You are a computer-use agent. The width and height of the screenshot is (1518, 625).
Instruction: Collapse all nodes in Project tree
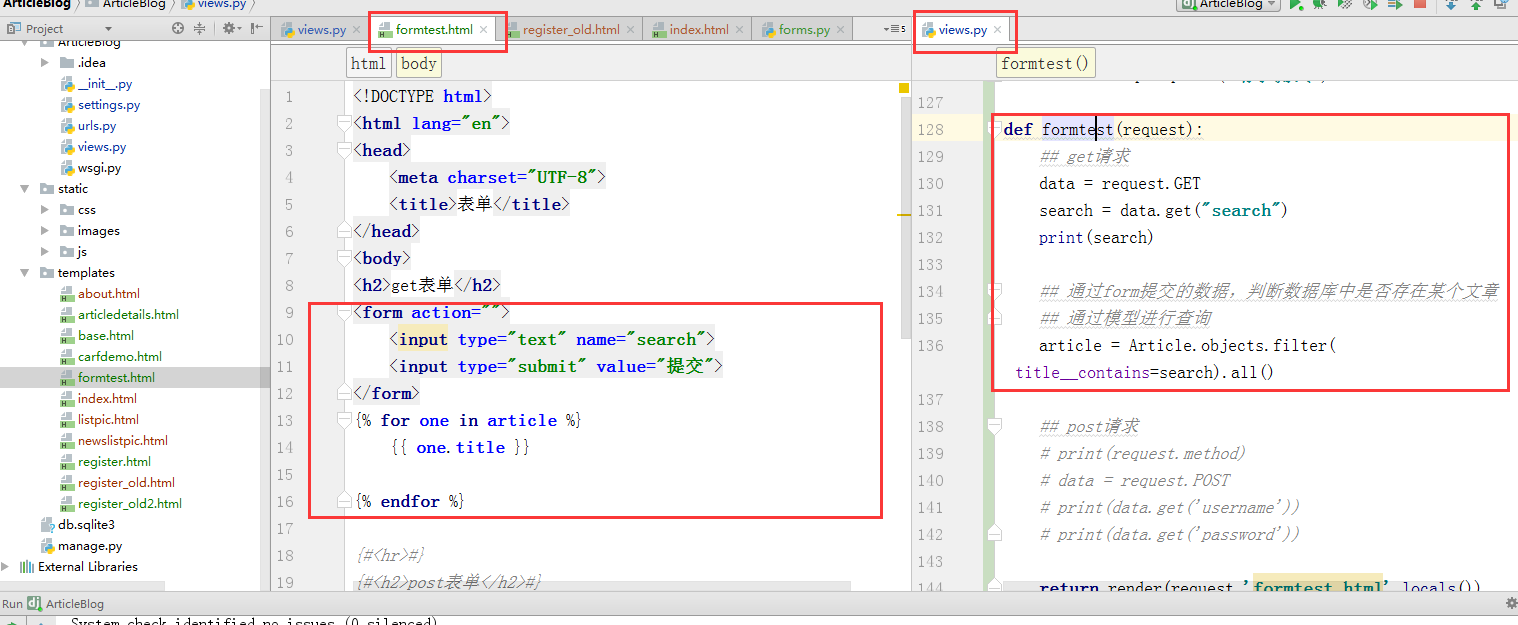tap(200, 28)
